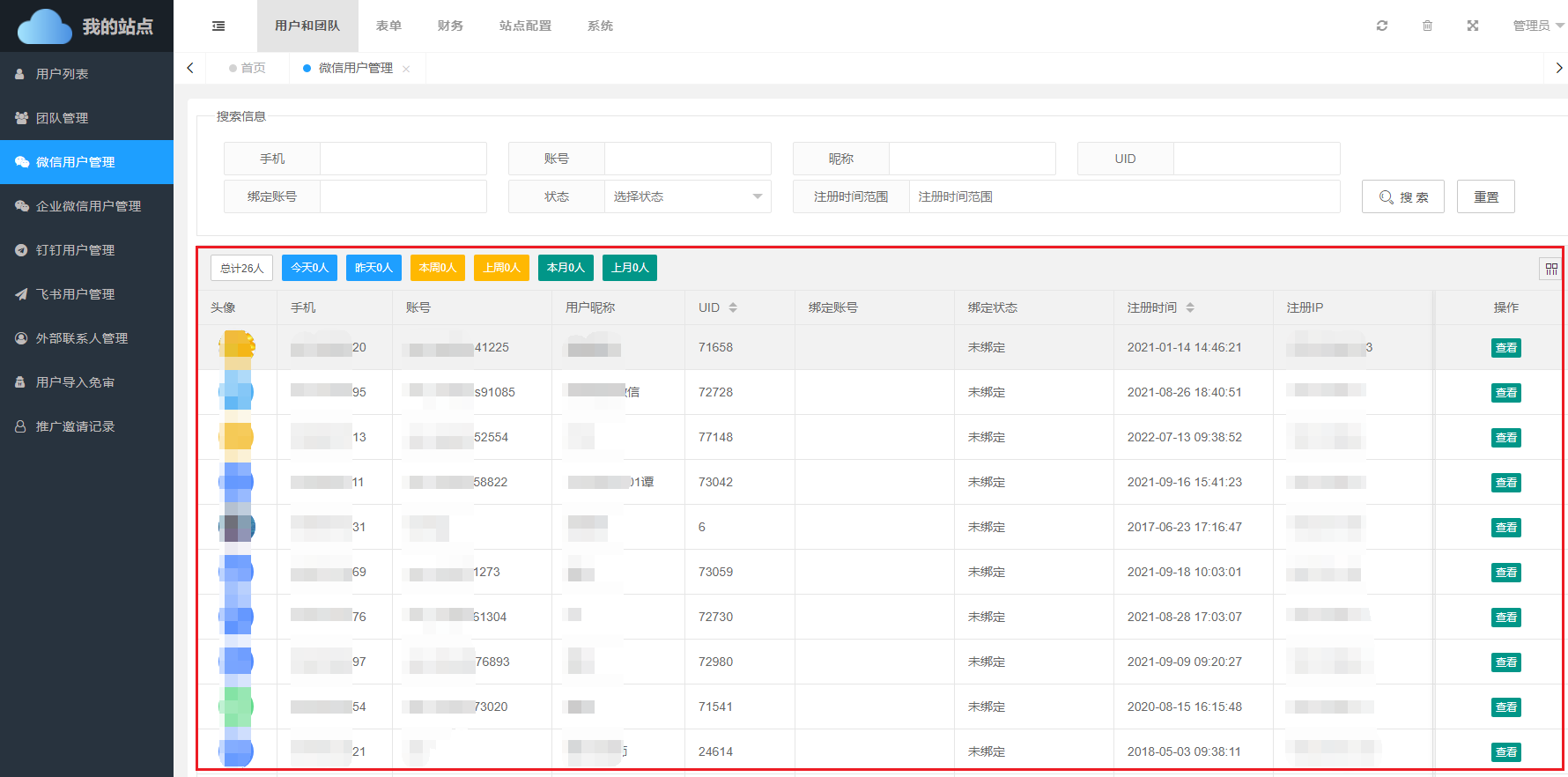Click the refresh icon in top bar

pyautogui.click(x=1381, y=26)
